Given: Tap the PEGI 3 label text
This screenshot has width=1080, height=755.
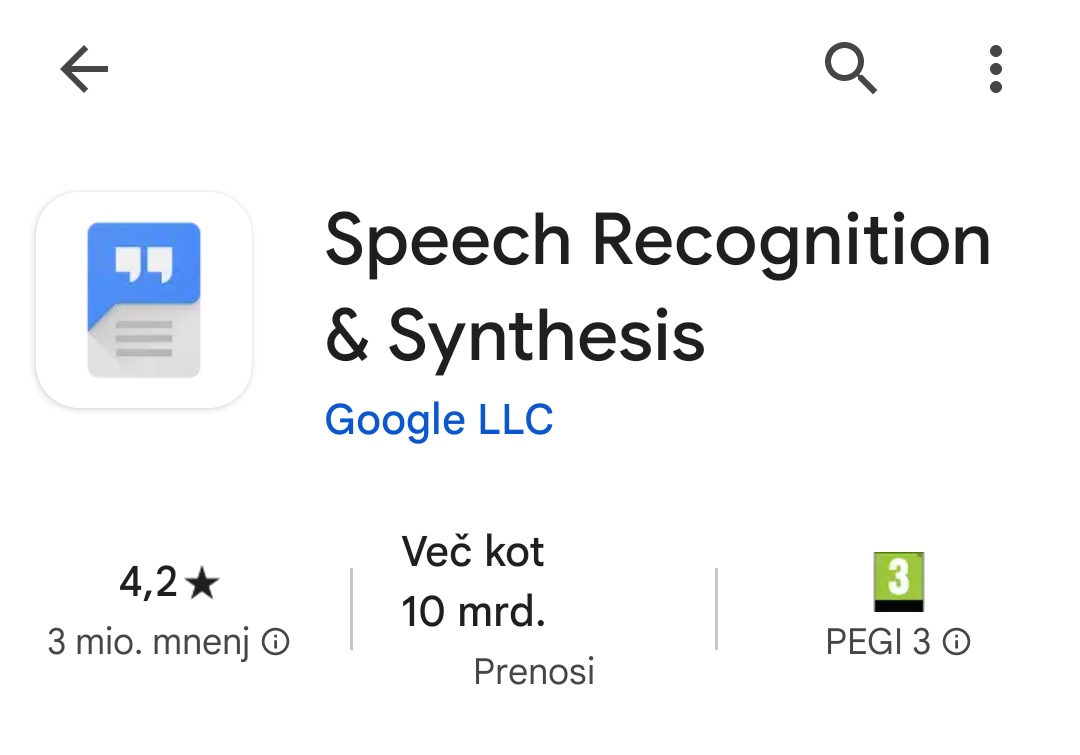Looking at the screenshot, I should pyautogui.click(x=878, y=642).
